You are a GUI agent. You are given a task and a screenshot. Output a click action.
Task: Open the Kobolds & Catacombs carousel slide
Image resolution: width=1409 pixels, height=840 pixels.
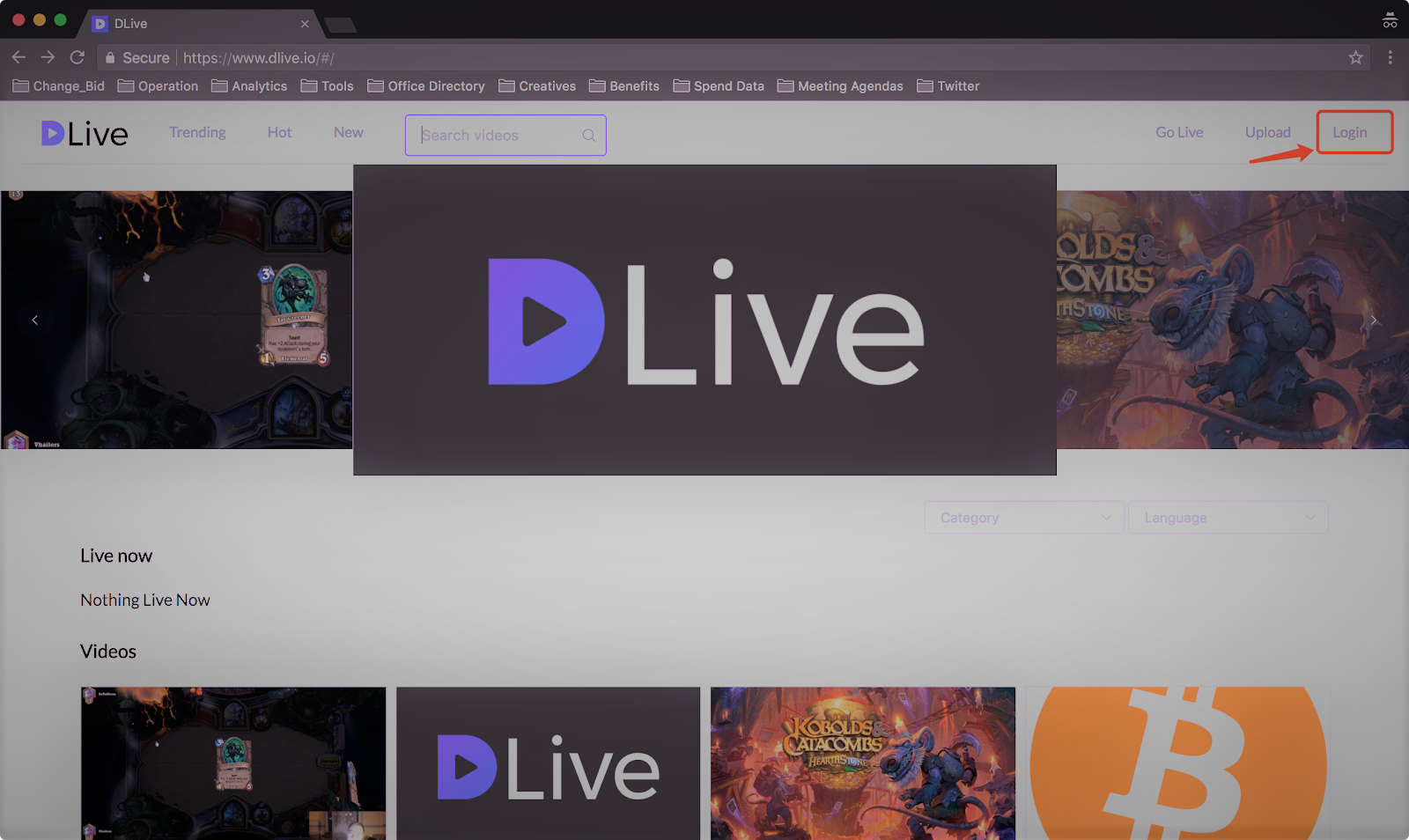coord(1233,320)
